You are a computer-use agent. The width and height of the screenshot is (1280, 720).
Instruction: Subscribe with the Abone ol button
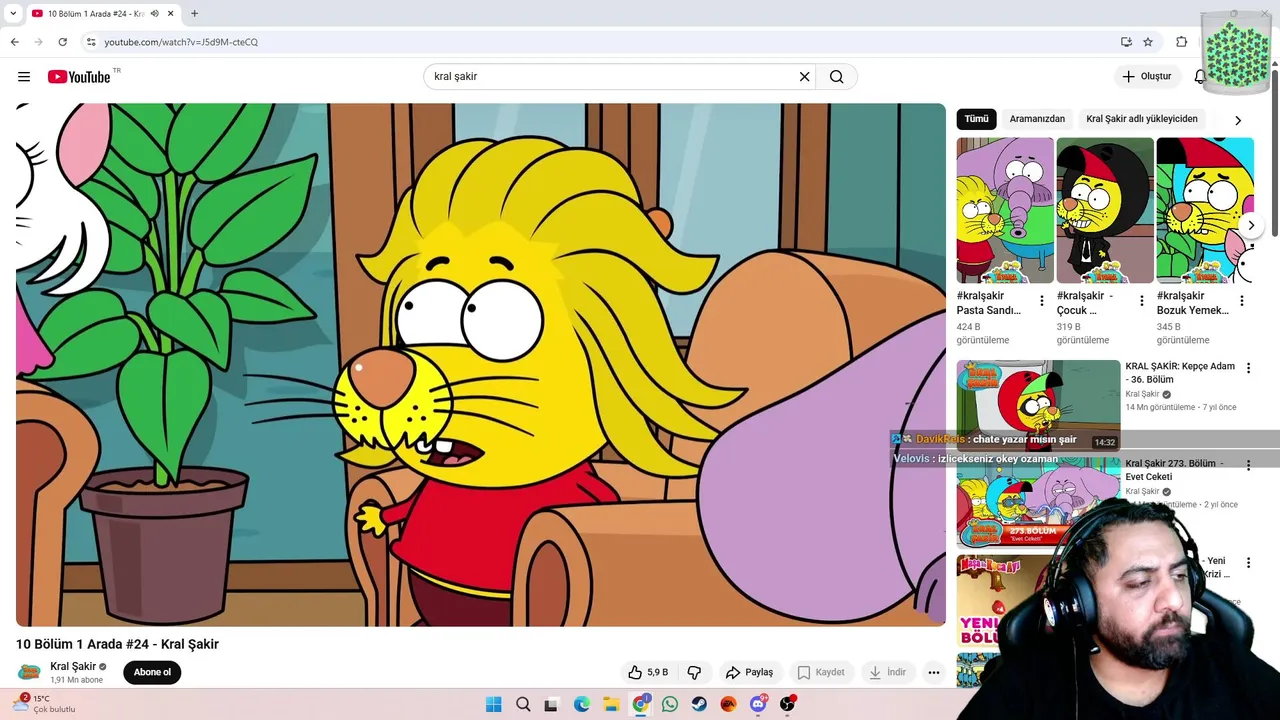(152, 672)
